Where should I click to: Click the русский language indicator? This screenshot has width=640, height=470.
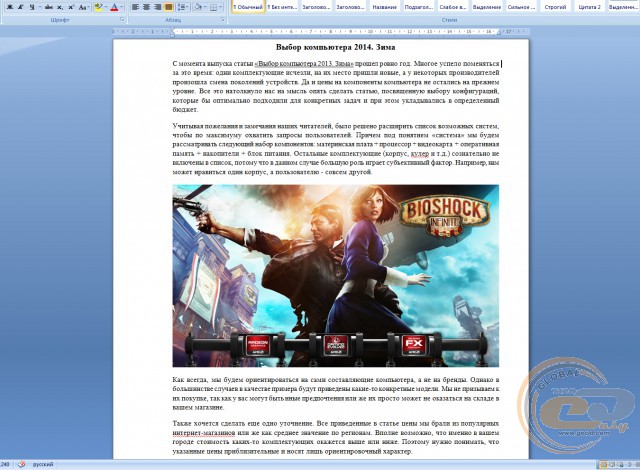click(x=43, y=464)
